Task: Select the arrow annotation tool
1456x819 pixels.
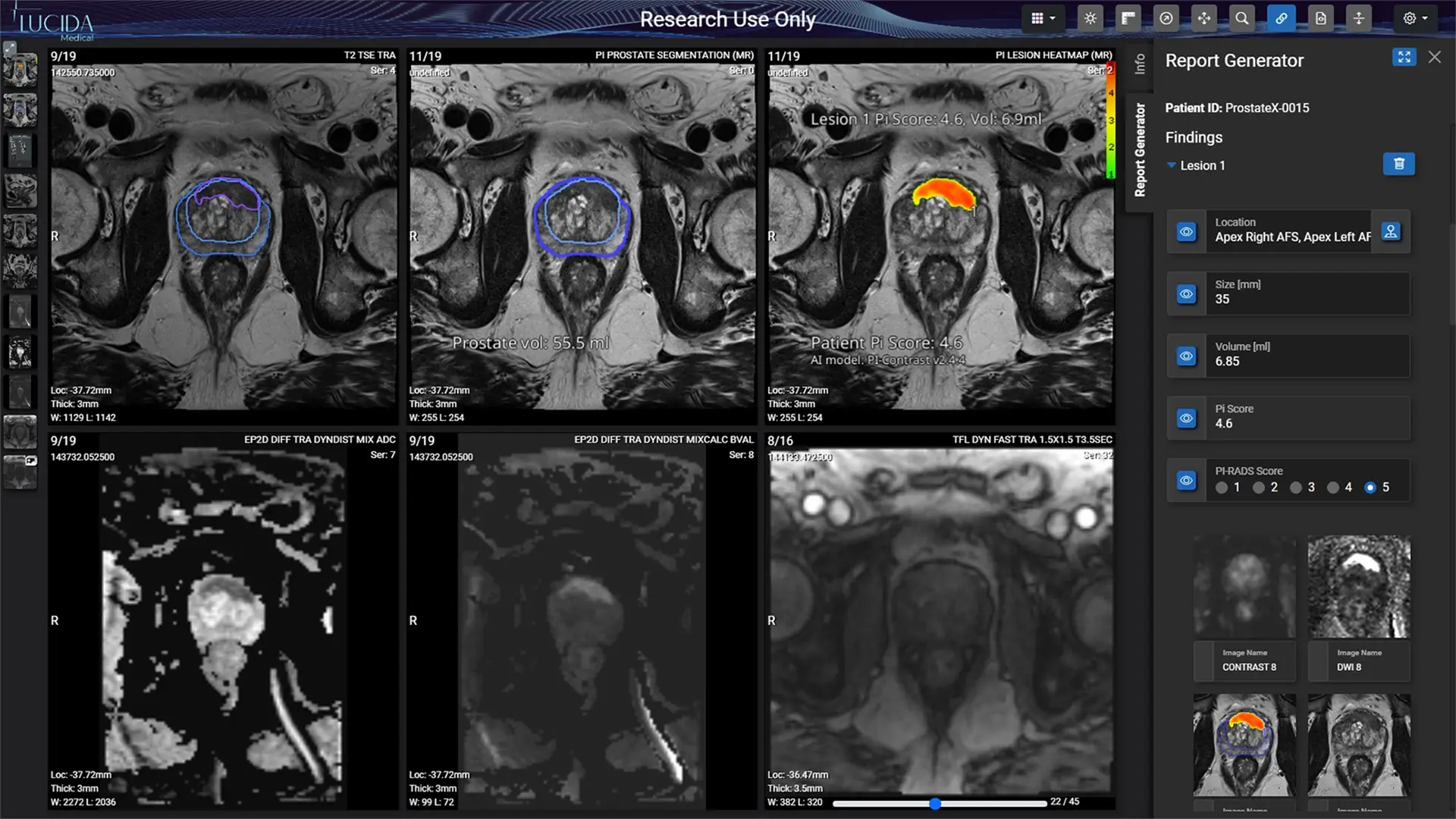Action: tap(1166, 18)
